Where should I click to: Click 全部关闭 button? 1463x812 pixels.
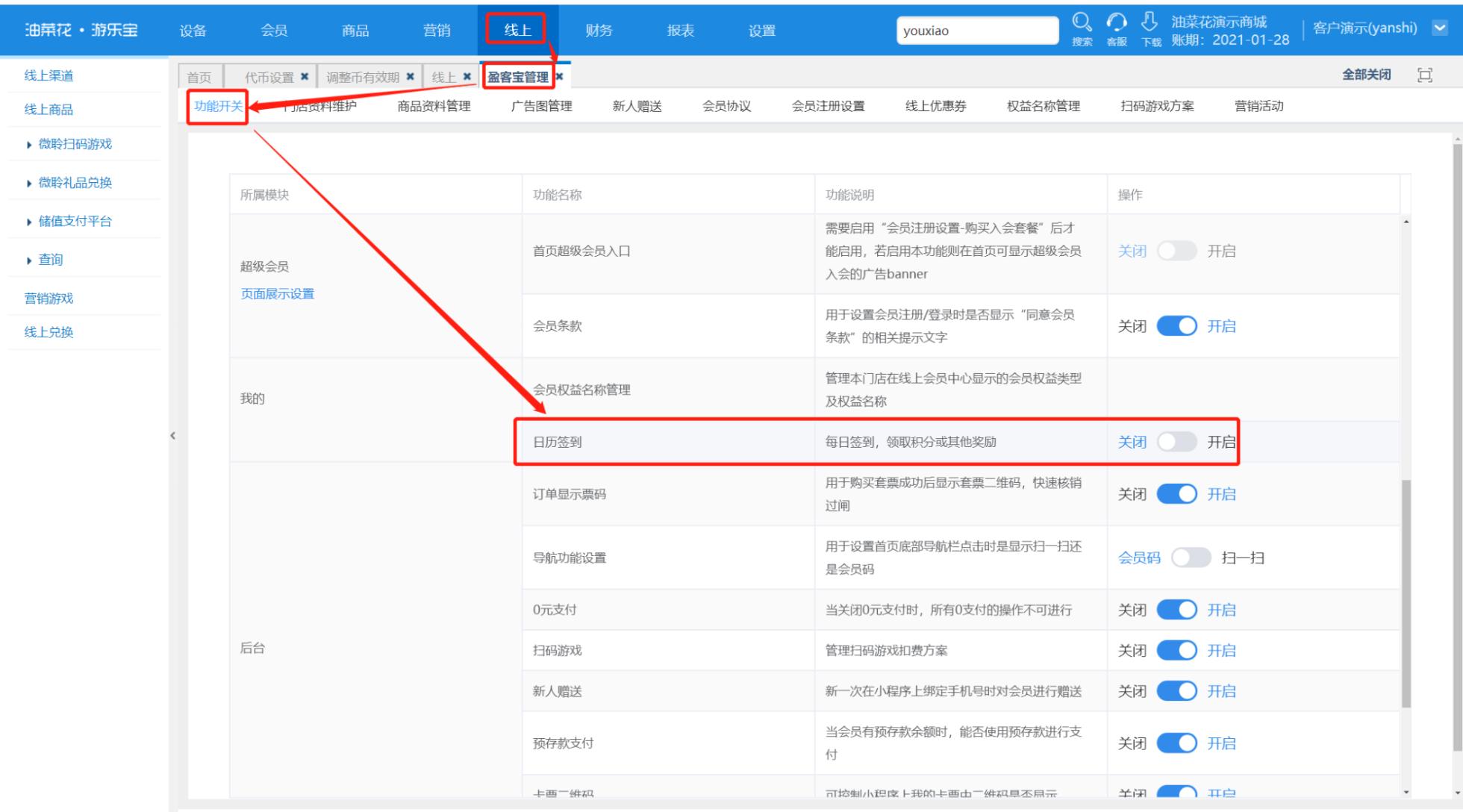pyautogui.click(x=1366, y=75)
